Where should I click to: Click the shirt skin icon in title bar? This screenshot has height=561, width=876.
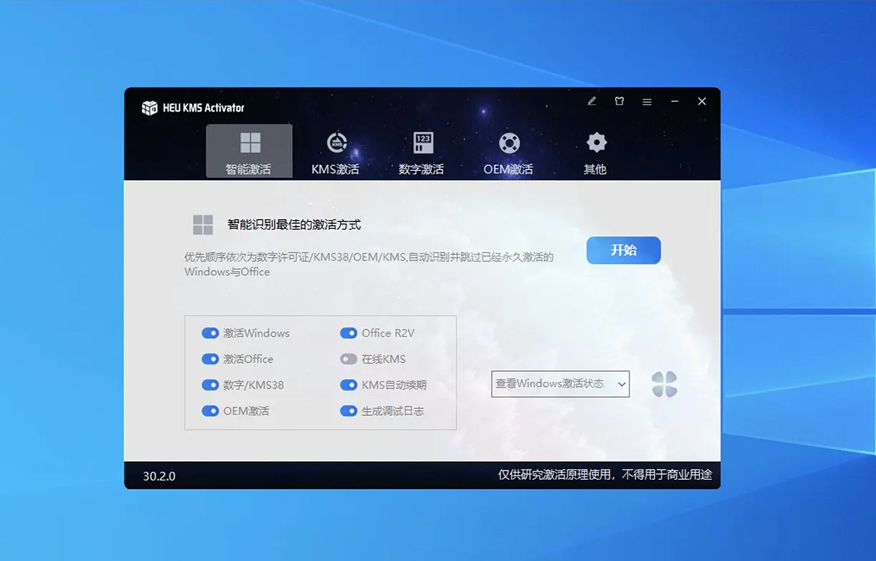coord(619,101)
